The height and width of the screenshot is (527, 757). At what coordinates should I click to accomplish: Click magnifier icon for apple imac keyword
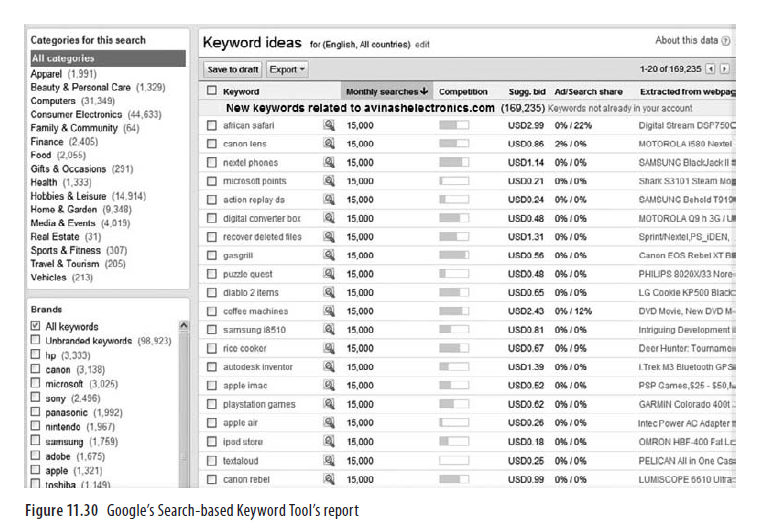[329, 385]
